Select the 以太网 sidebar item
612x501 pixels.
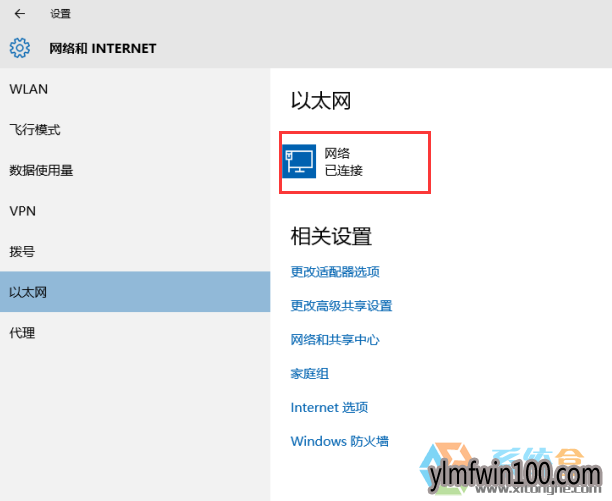[135, 292]
